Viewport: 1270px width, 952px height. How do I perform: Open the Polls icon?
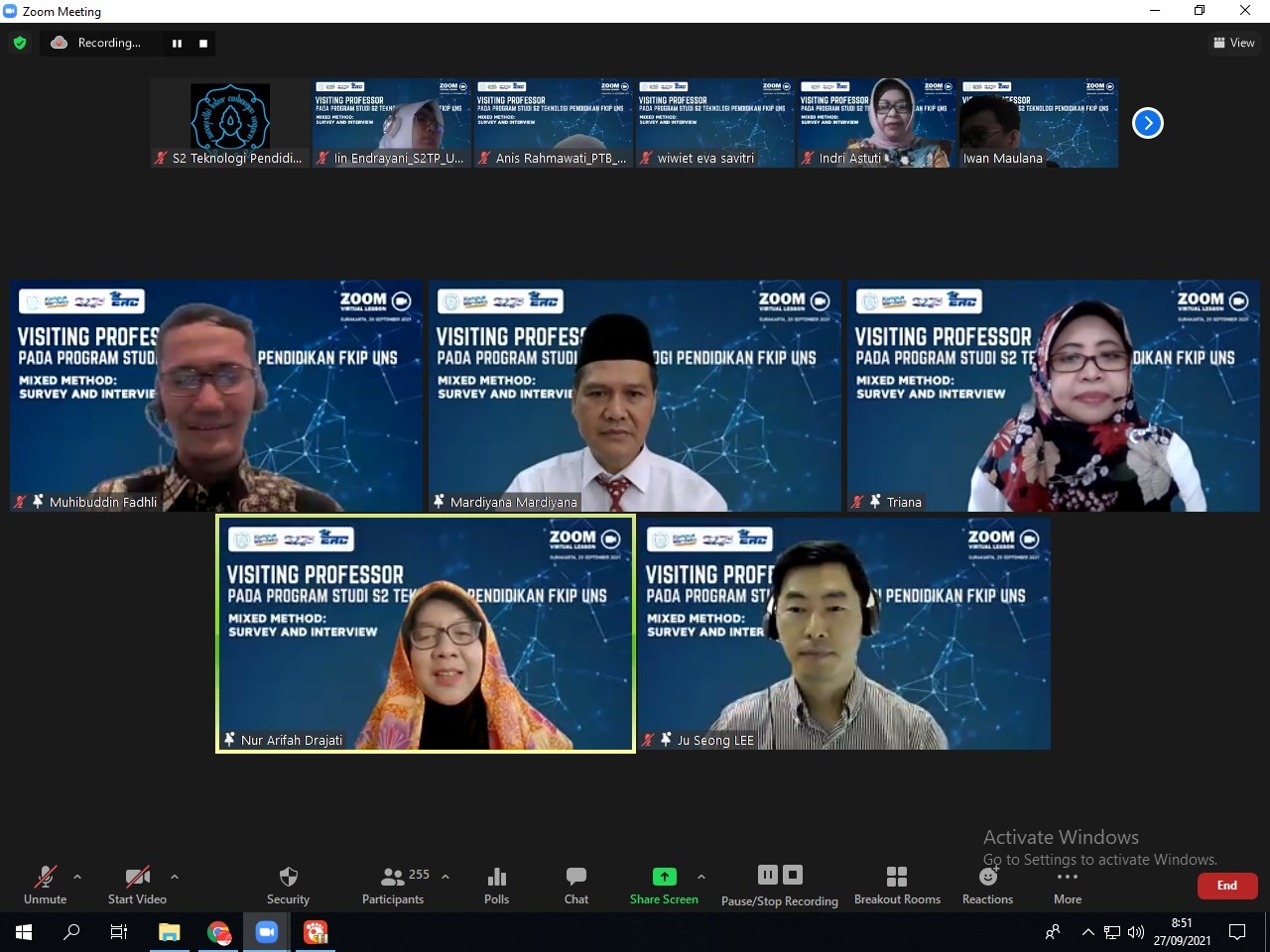[x=497, y=885]
